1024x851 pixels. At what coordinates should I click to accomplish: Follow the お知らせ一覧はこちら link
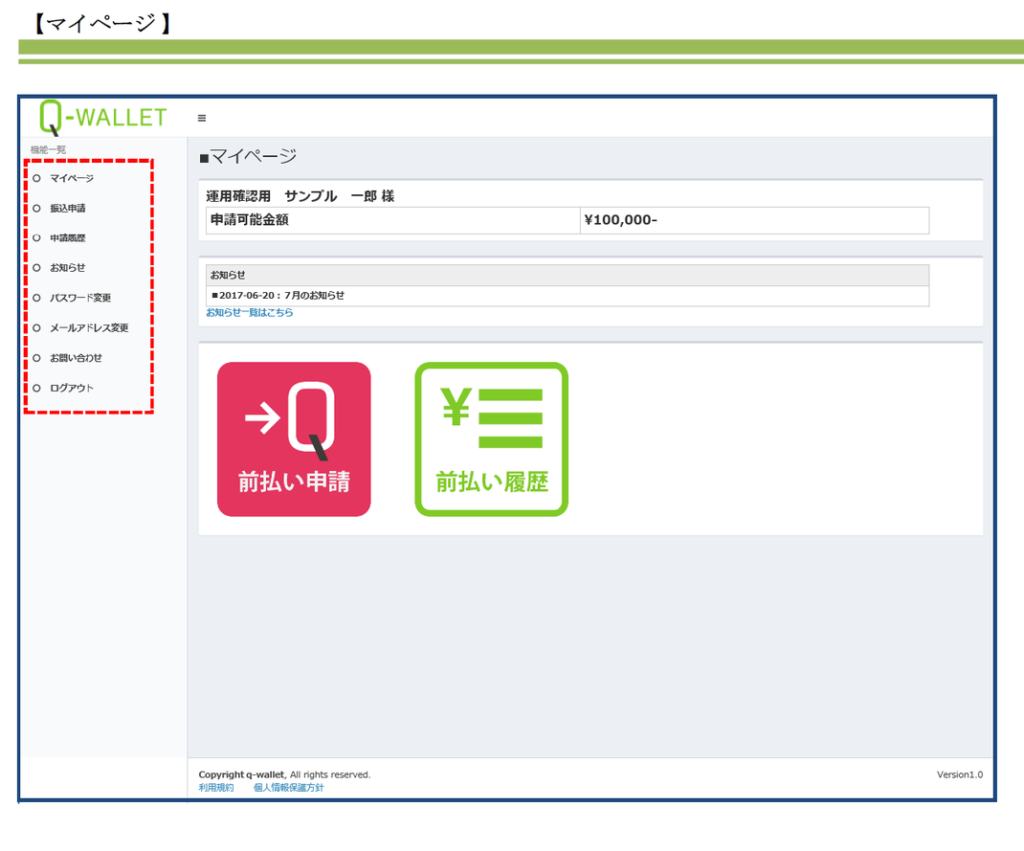point(249,313)
